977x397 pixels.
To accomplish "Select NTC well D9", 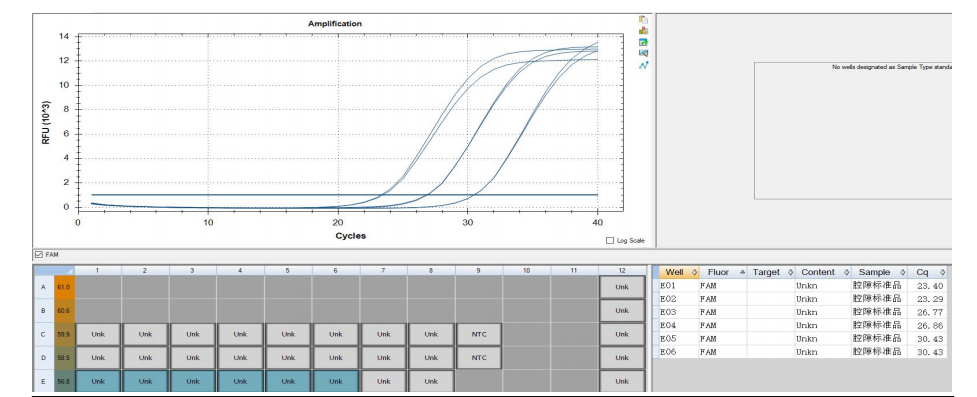I will [x=479, y=358].
